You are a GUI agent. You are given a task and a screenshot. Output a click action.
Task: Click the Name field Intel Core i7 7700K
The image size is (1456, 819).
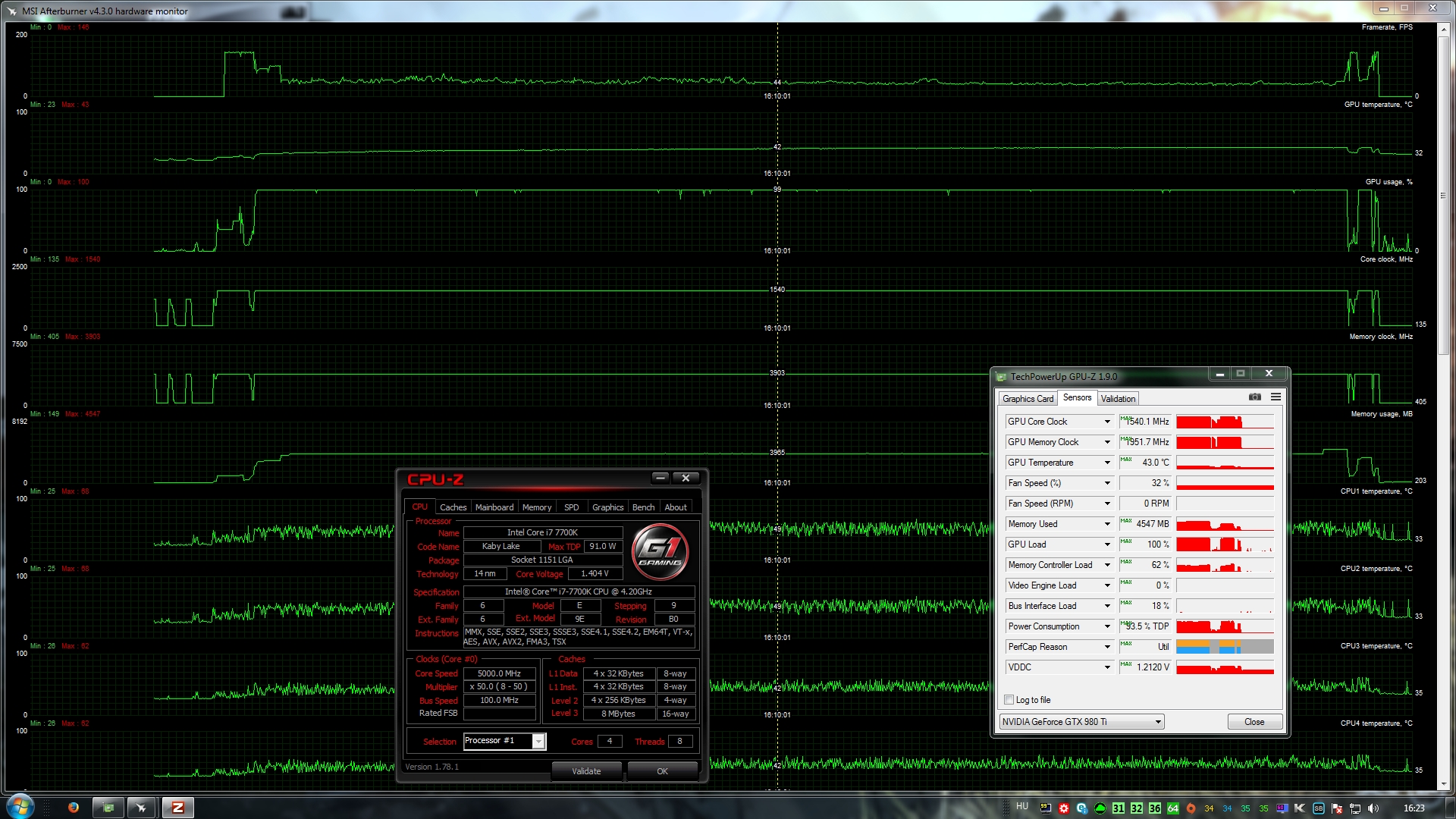(x=542, y=532)
